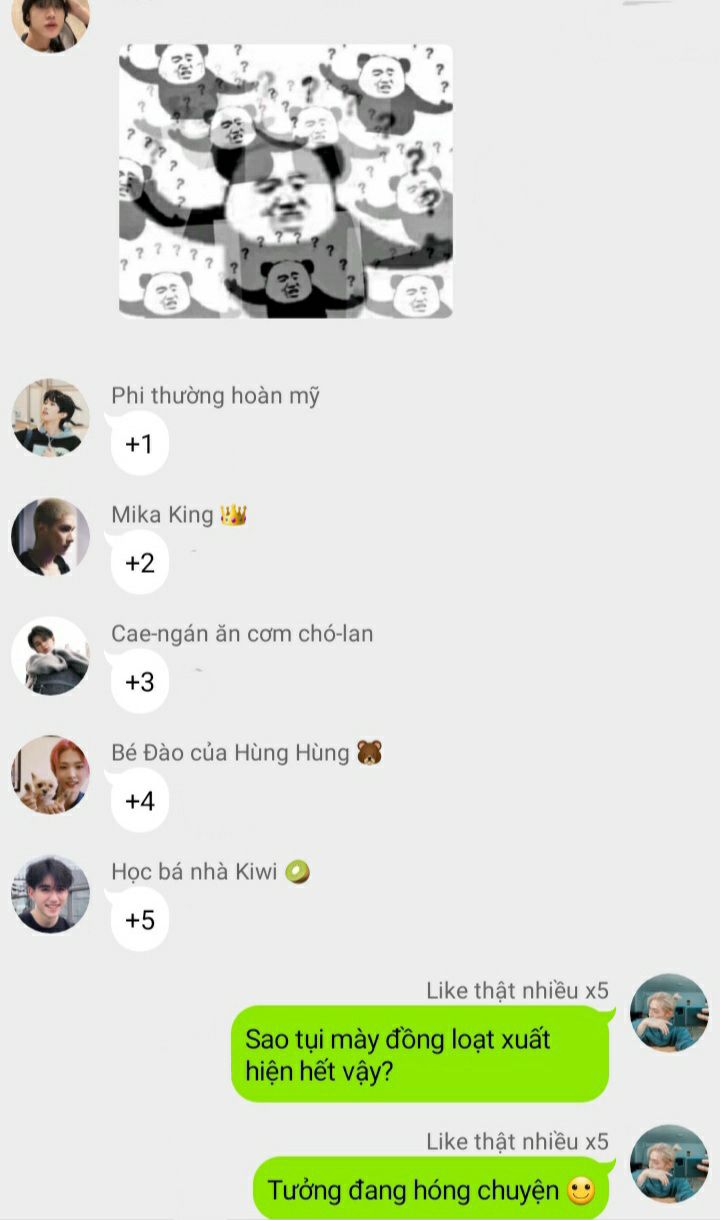Image resolution: width=720 pixels, height=1220 pixels.
Task: Select the +2 message bubble
Action: 139,563
